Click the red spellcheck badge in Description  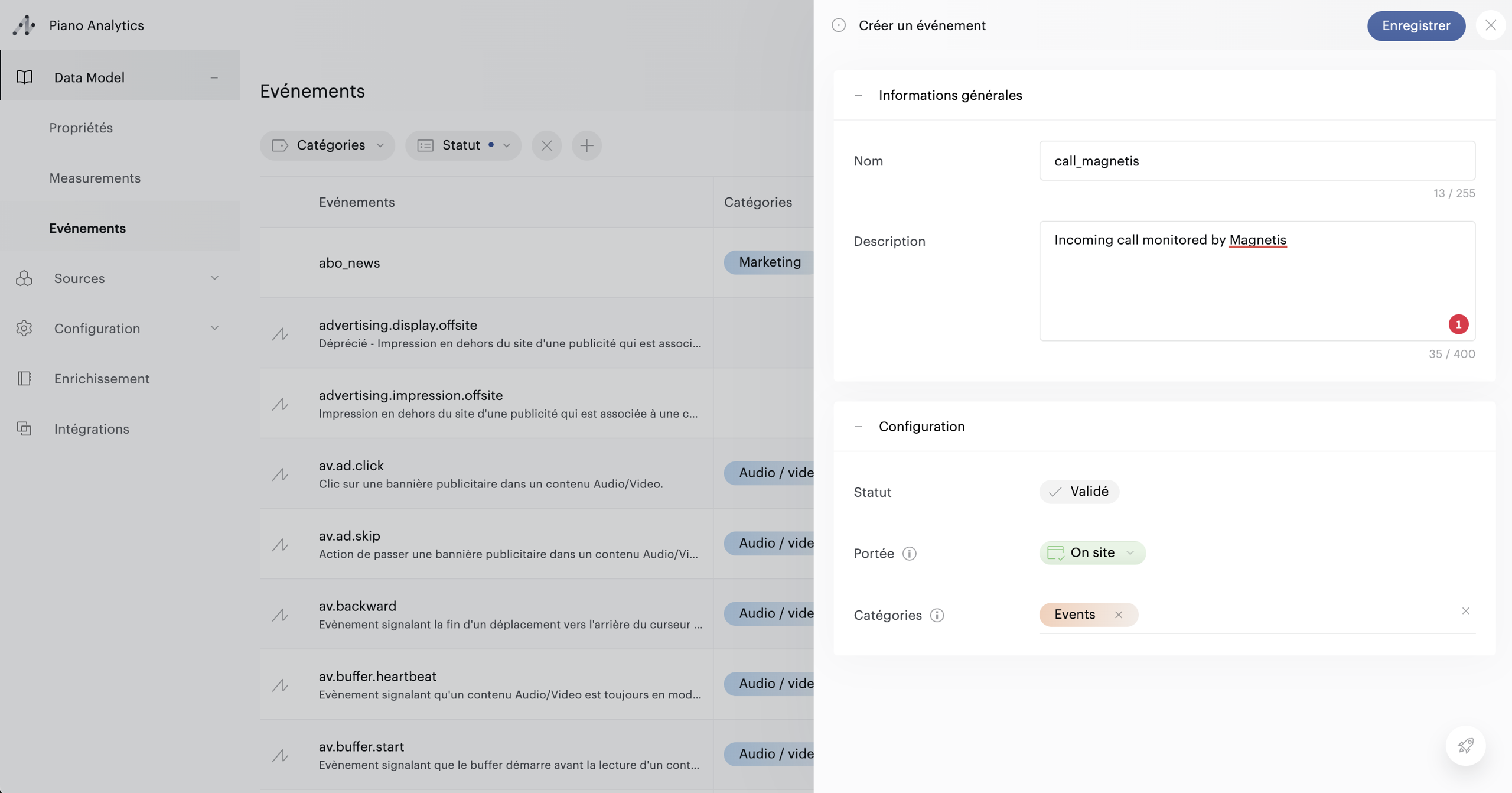(x=1458, y=324)
